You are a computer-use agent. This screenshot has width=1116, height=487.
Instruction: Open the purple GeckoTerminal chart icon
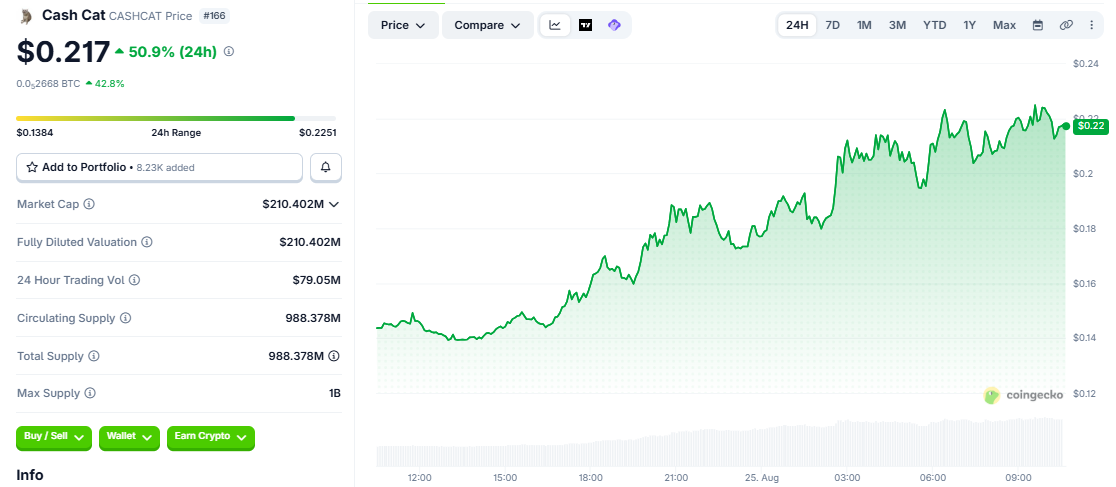(x=614, y=25)
